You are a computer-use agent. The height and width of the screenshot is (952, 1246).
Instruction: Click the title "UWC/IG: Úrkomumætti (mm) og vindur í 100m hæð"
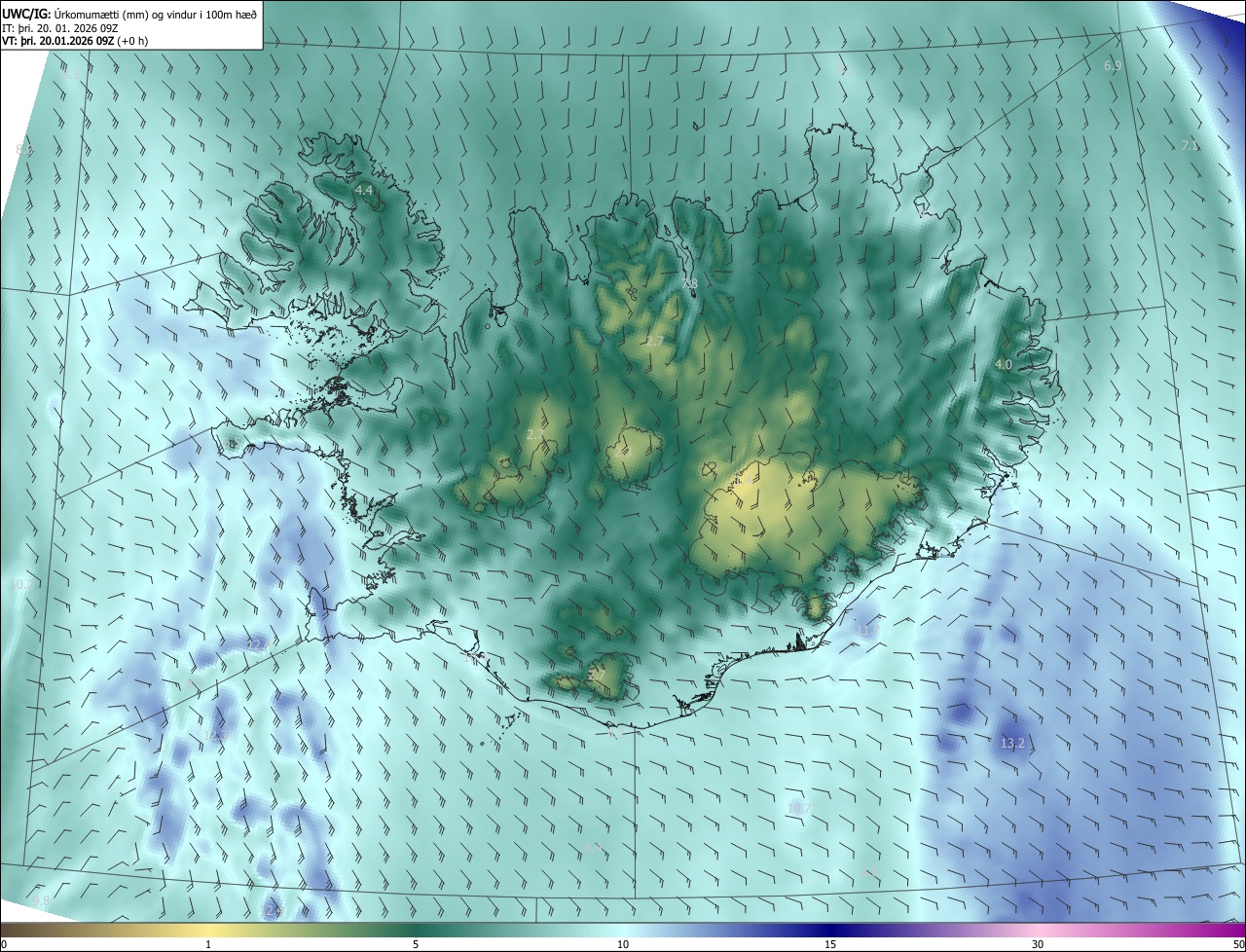click(x=129, y=14)
